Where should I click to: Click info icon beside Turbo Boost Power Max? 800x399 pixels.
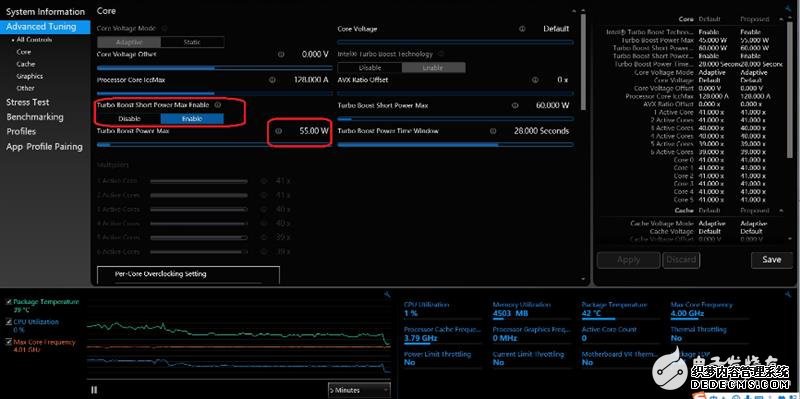point(279,131)
